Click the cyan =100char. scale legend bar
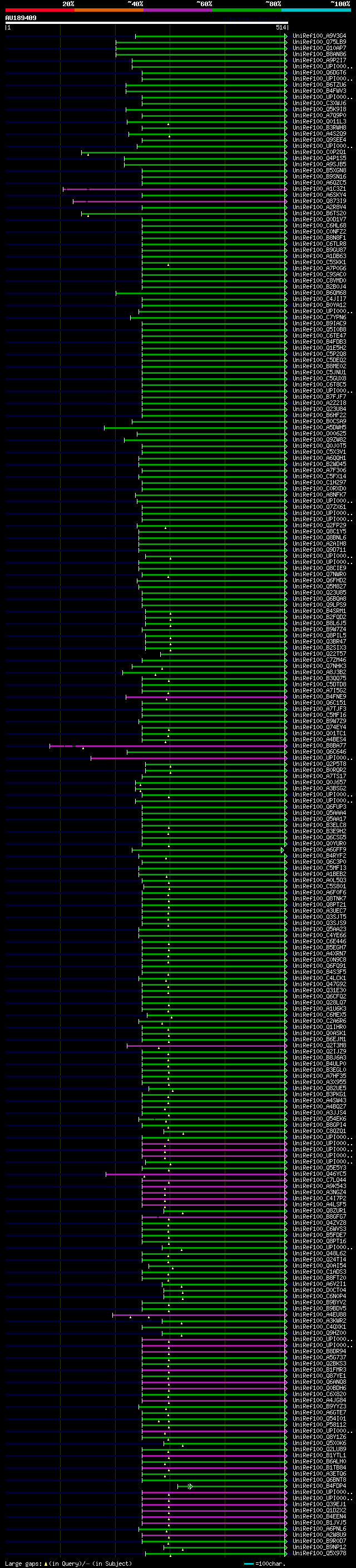The image size is (356, 1568). 249,1564
